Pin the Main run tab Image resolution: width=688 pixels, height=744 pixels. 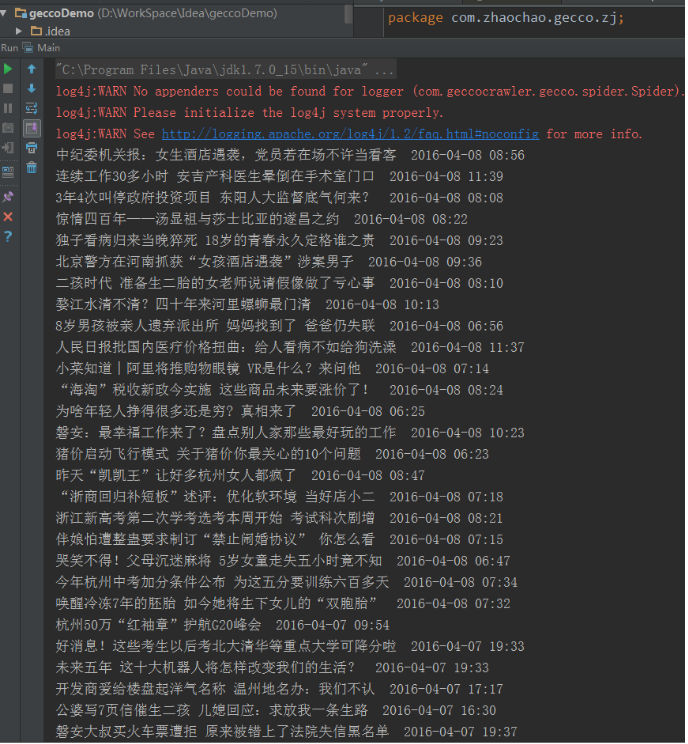pos(8,196)
